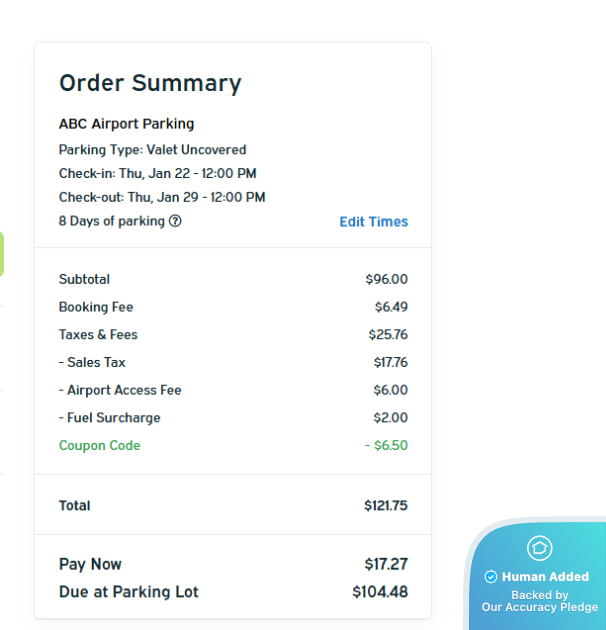Select the ABC Airport Parking name
Screen dimensions: 606x630
tap(126, 124)
